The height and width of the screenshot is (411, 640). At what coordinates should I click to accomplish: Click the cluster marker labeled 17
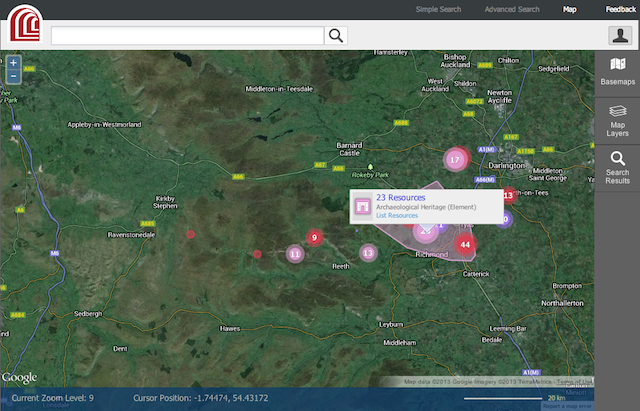pyautogui.click(x=455, y=160)
